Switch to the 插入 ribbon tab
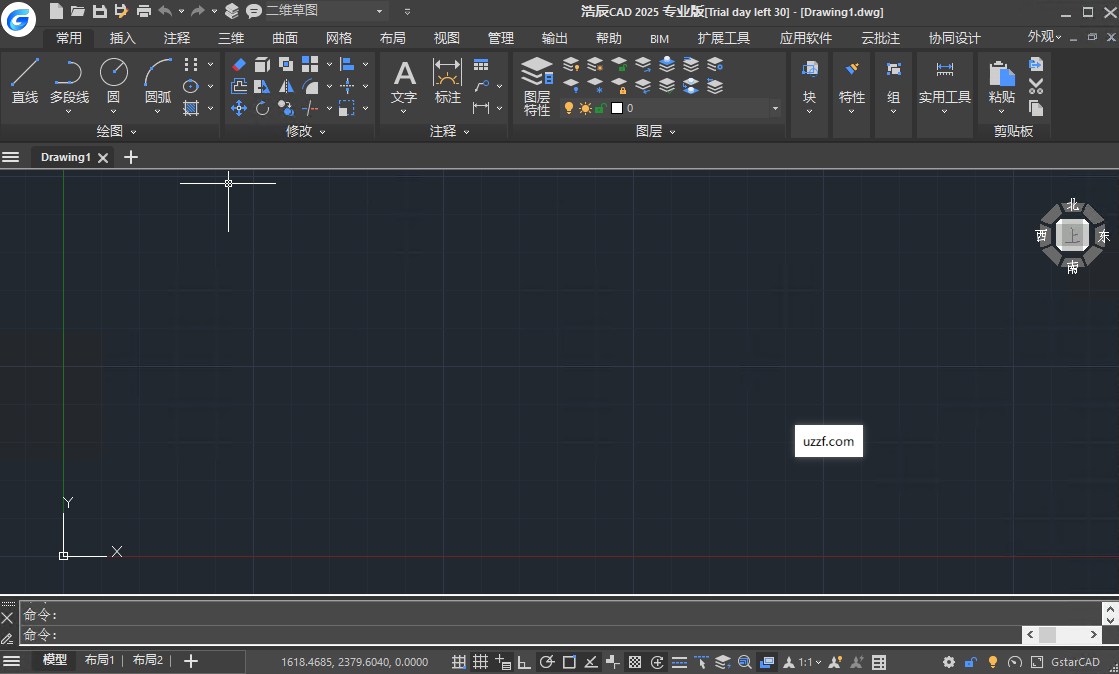The image size is (1119, 674). coord(123,38)
